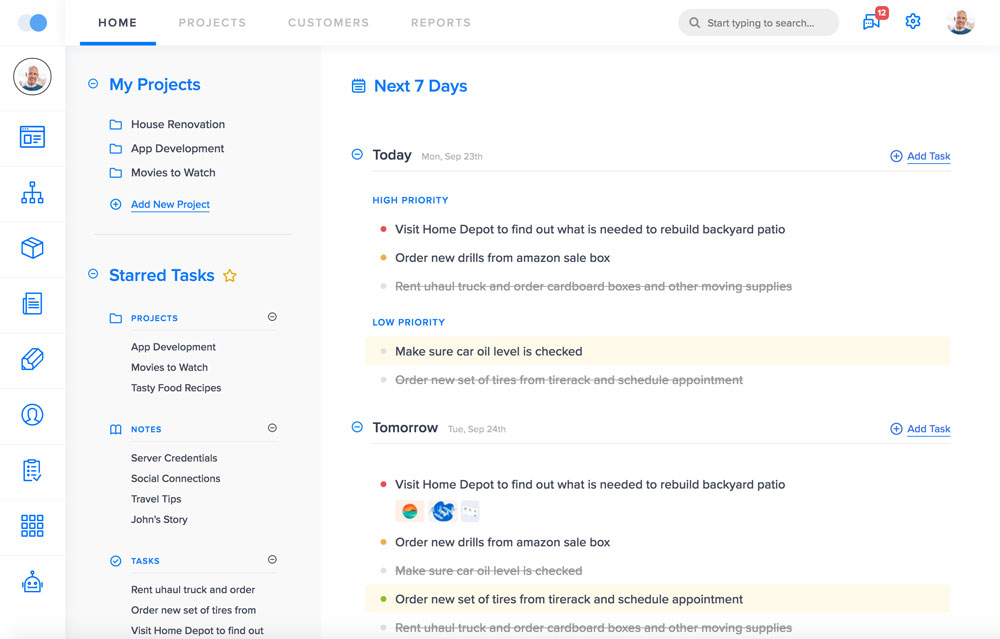Toggle the blue switch in top-left corner
Image resolution: width=1000 pixels, height=639 pixels.
point(32,22)
